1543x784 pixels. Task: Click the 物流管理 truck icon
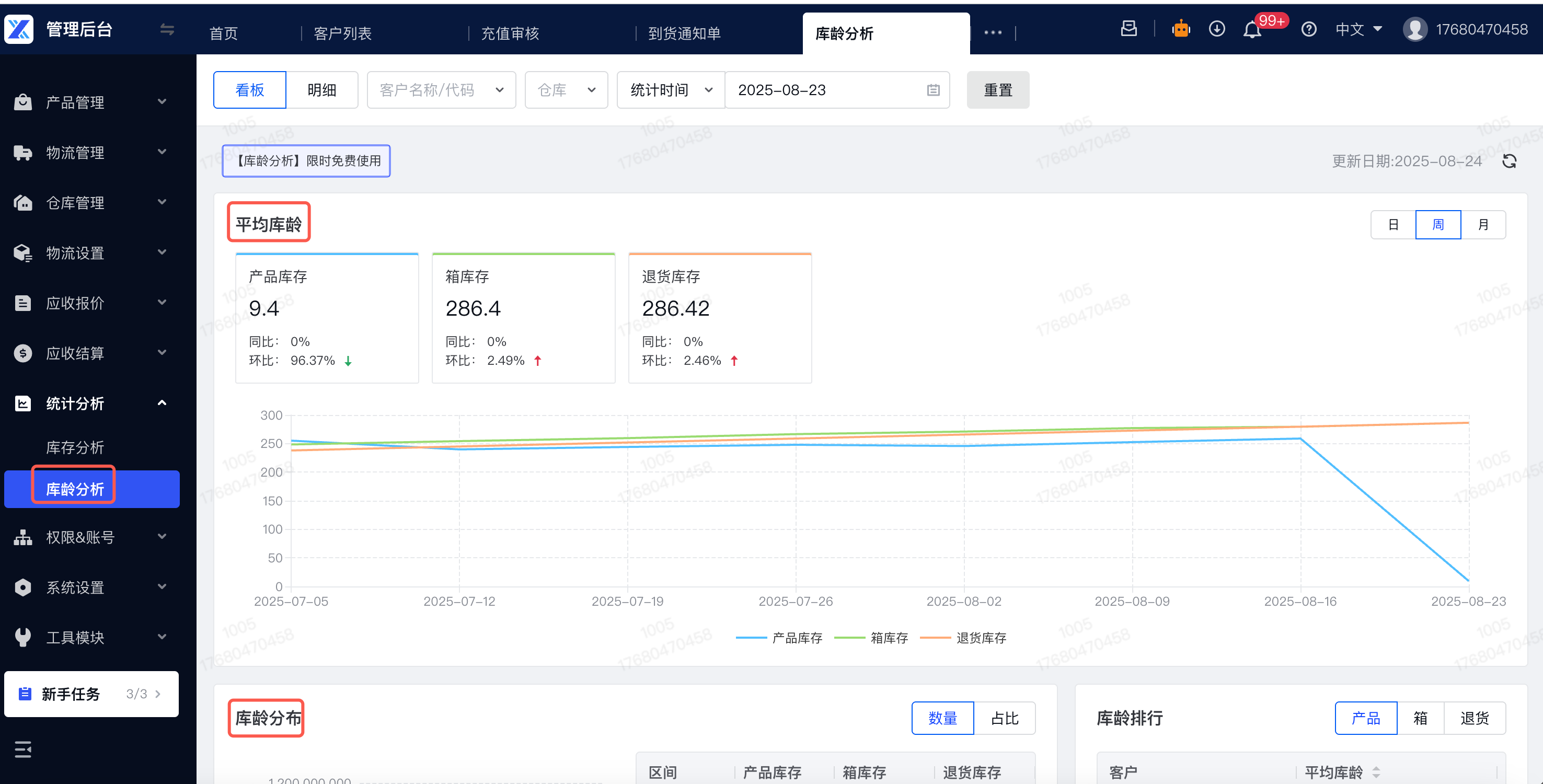(23, 153)
